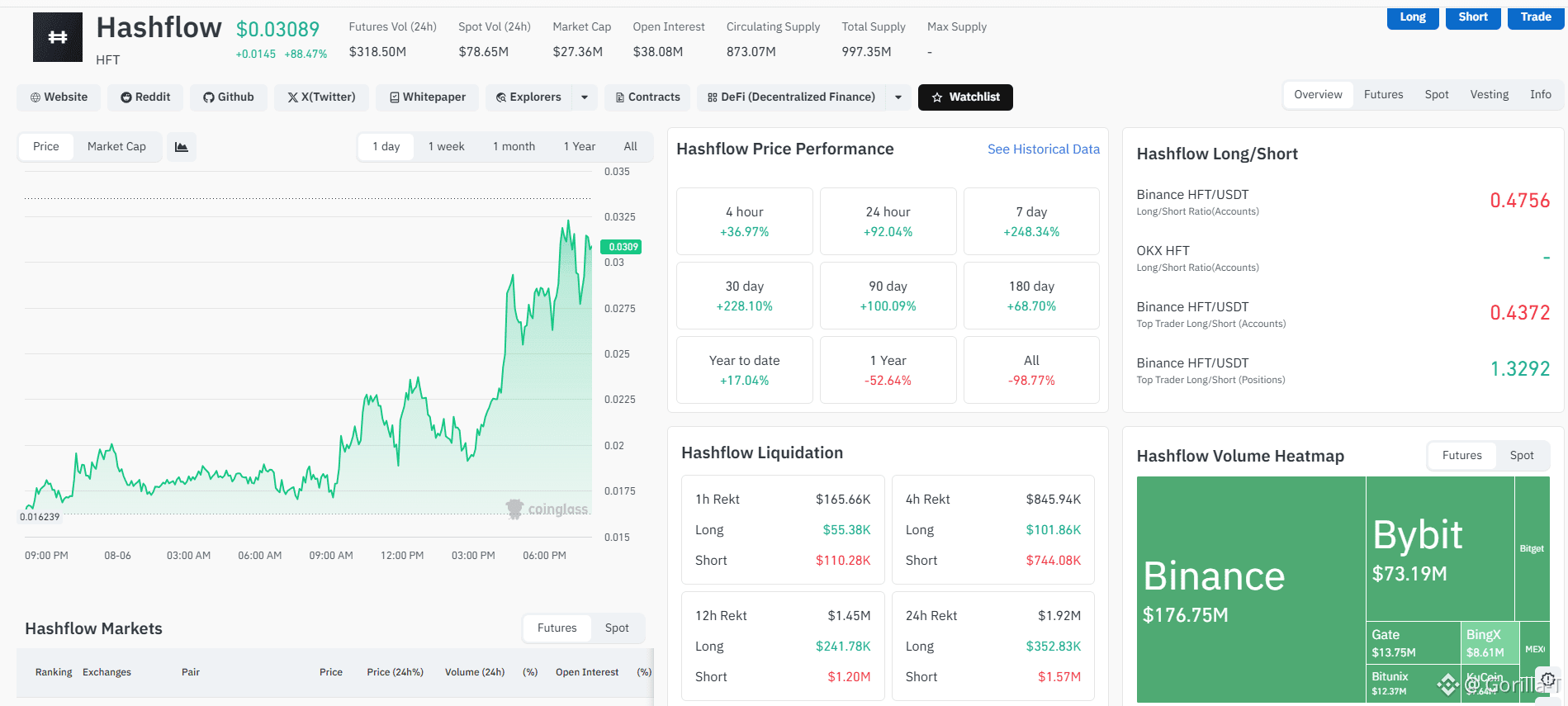Select the 1 month chart range
Image resolution: width=1568 pixels, height=706 pixels.
tap(514, 147)
